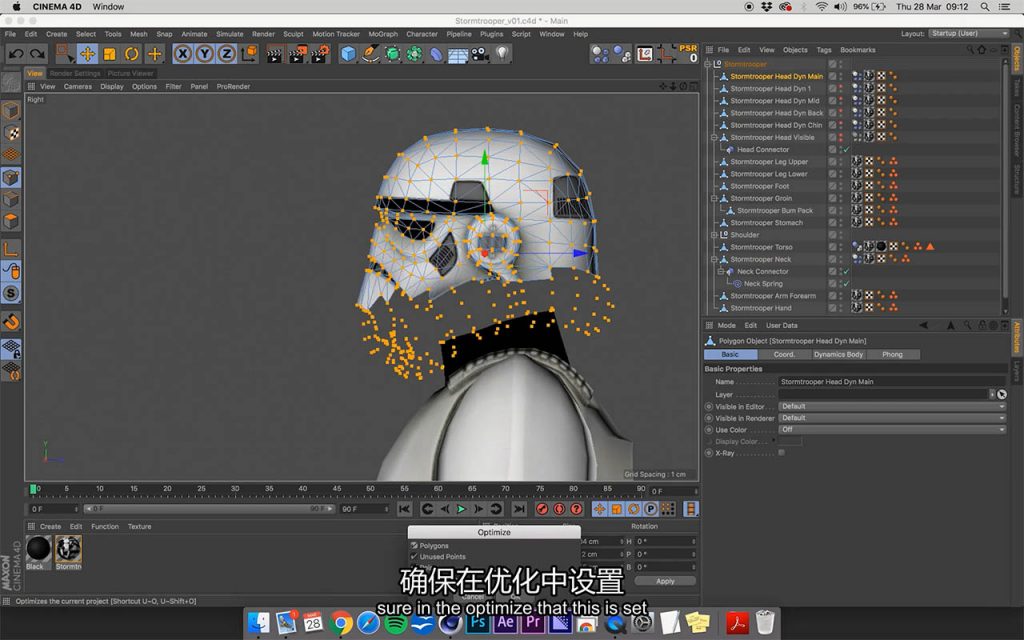Toggle Snap enable S icon
The image size is (1024, 640).
point(10,293)
